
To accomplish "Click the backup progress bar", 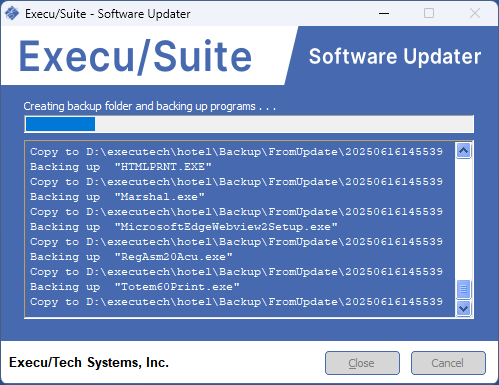I will point(249,124).
